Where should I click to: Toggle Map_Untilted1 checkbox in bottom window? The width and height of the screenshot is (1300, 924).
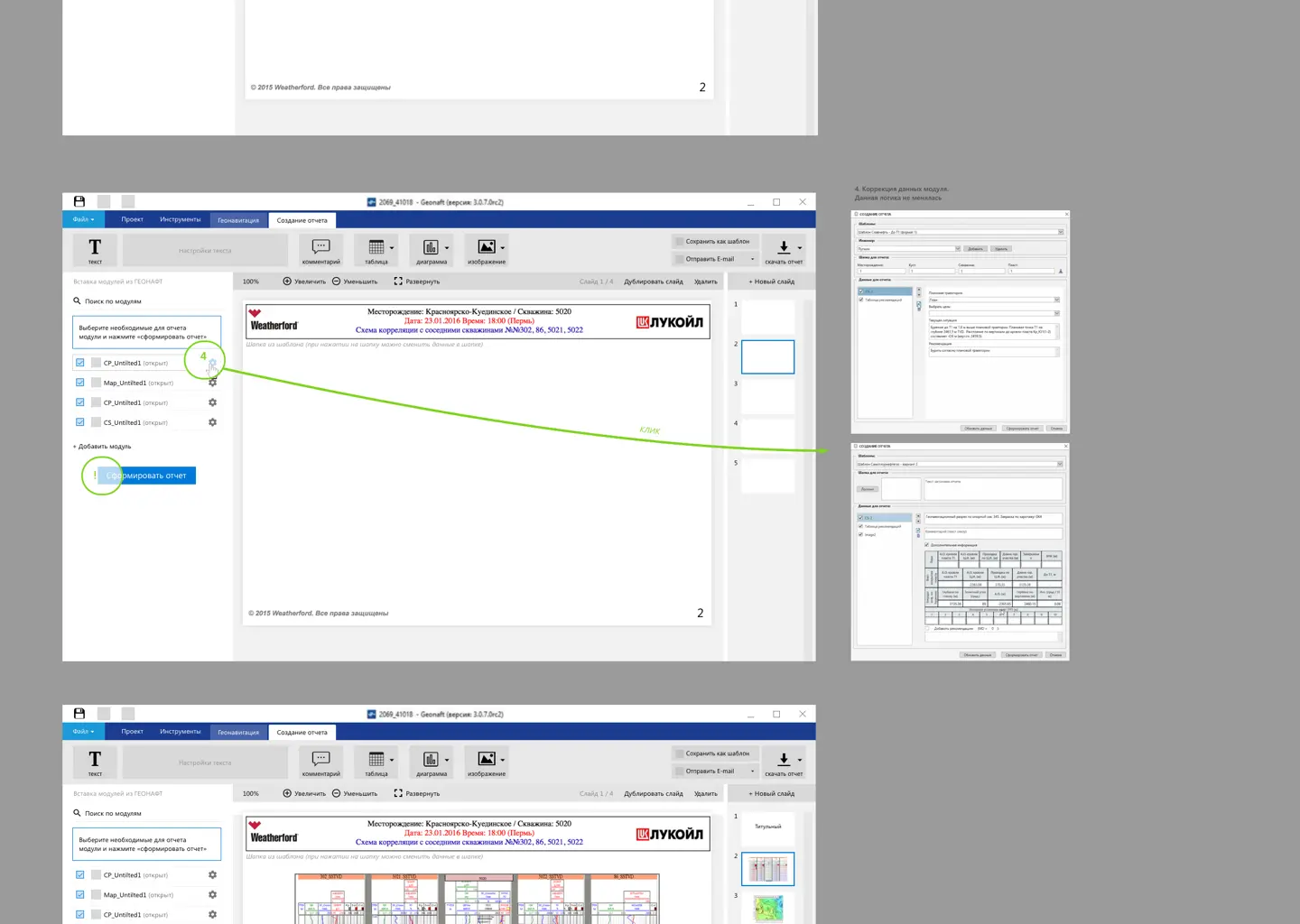80,894
